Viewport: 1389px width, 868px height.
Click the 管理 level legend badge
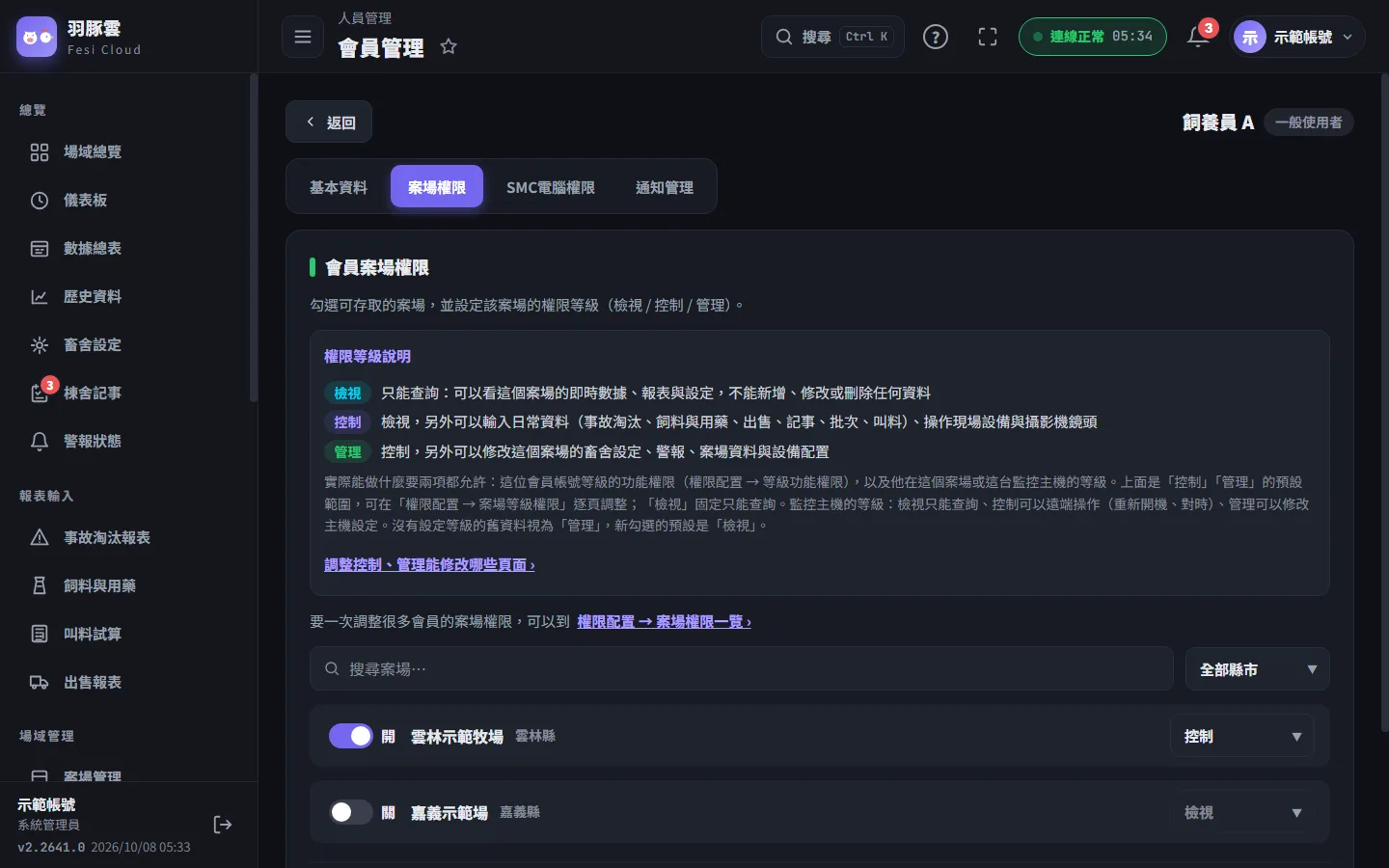347,452
